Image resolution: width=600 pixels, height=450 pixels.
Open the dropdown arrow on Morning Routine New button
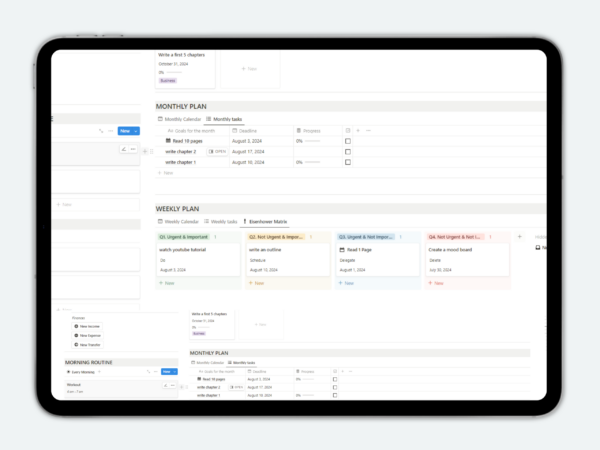tap(174, 372)
